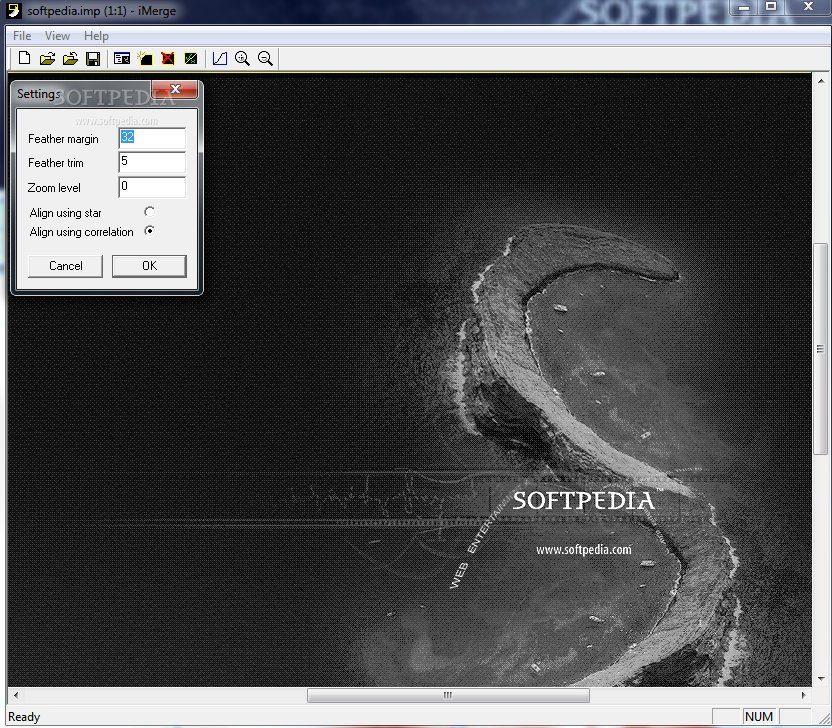The image size is (832, 728).
Task: Close the Settings dialog with red X
Action: pyautogui.click(x=175, y=89)
